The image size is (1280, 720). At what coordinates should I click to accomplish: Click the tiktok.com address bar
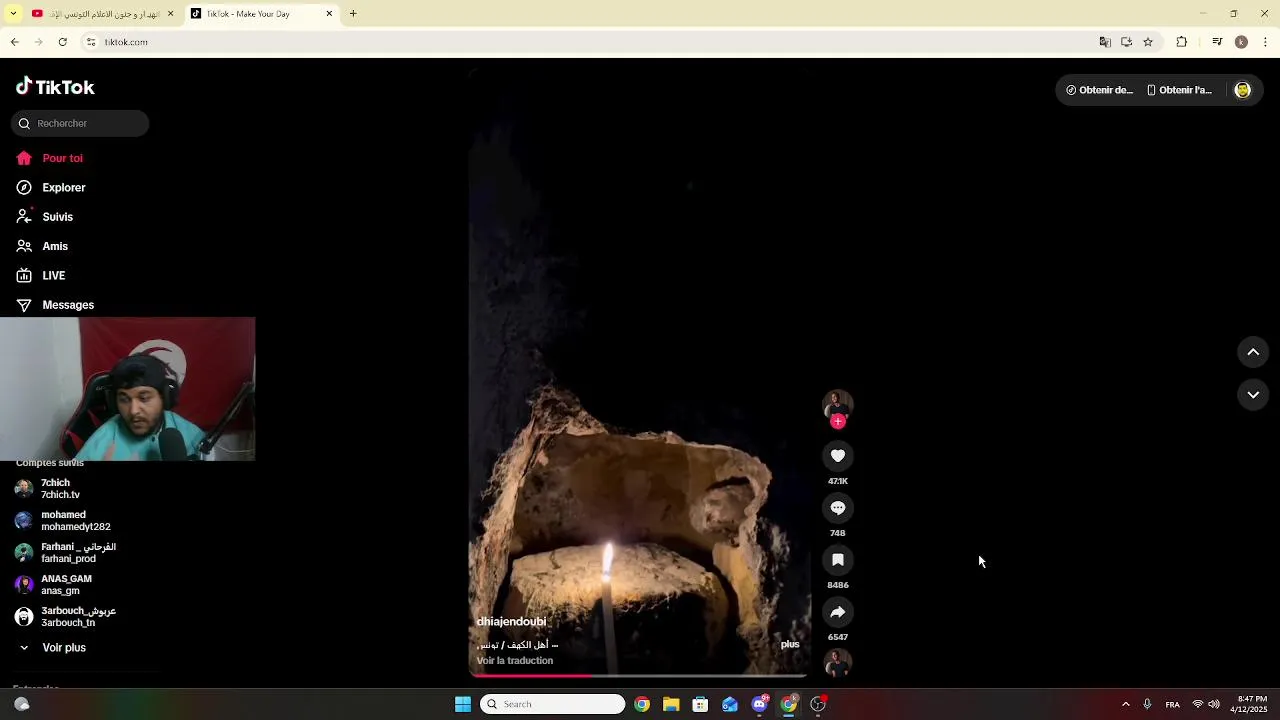pos(590,42)
